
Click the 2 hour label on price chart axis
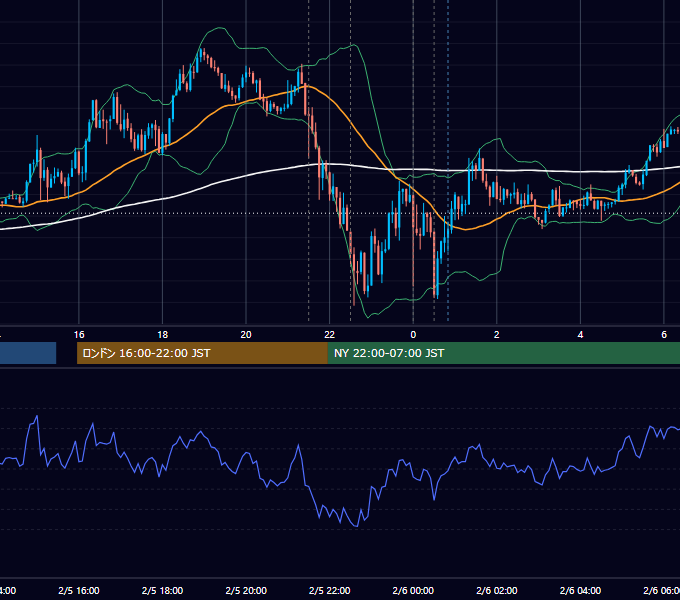[497, 335]
